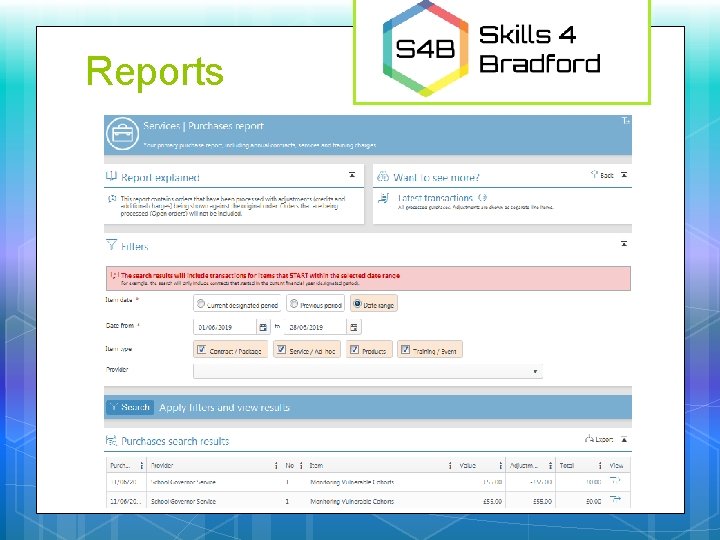This screenshot has height=540, width=720.
Task: Select Current designated period radio button
Action: pyautogui.click(x=201, y=304)
